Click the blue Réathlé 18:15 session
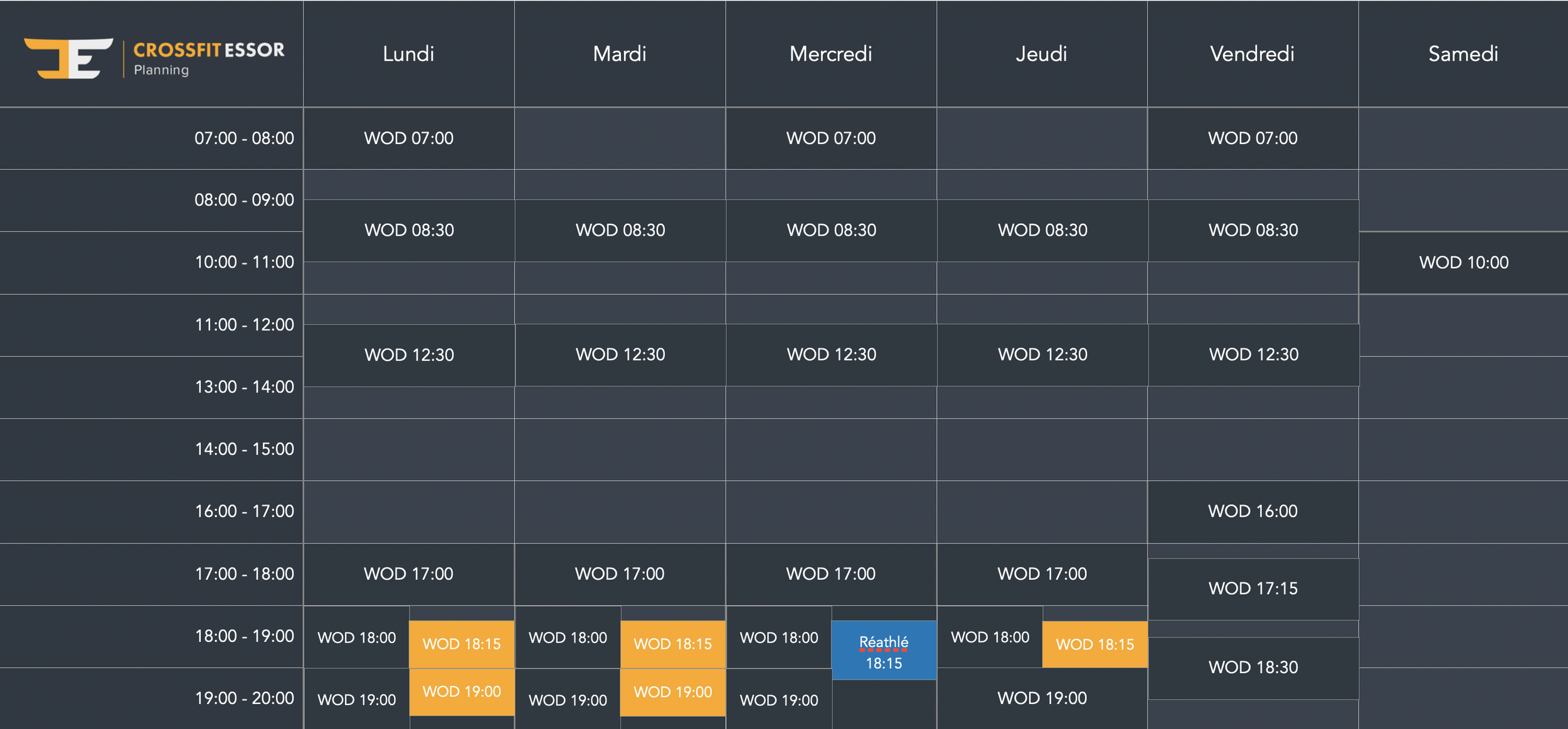This screenshot has height=729, width=1568. [x=883, y=651]
